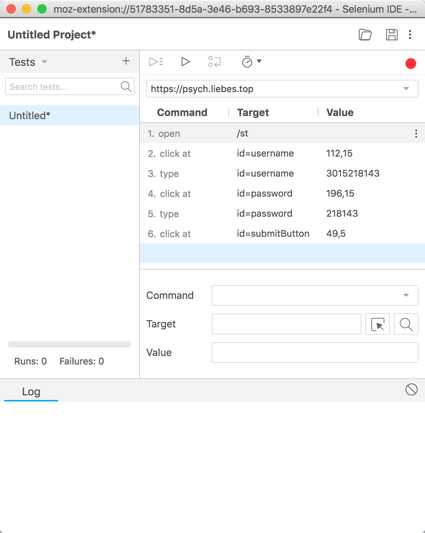This screenshot has width=425, height=533.
Task: Clear the log icon
Action: pyautogui.click(x=411, y=390)
